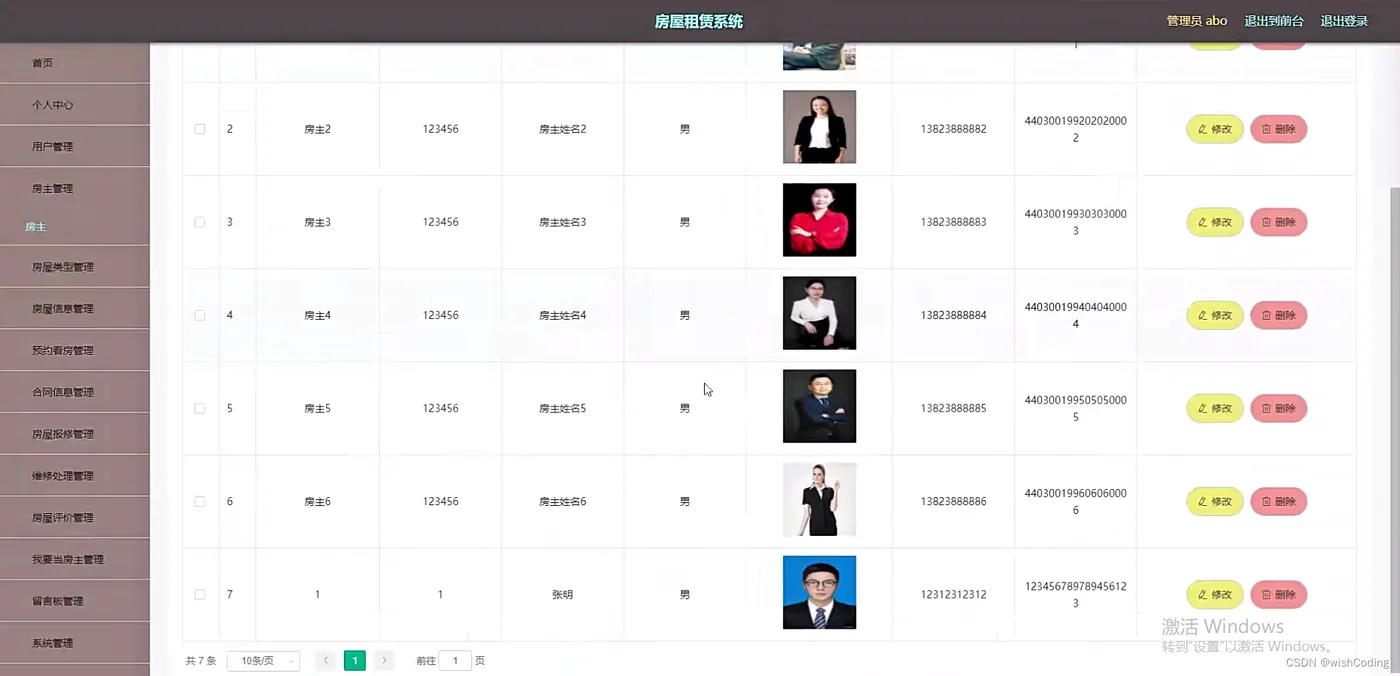The height and width of the screenshot is (676, 1400).
Task: Open the photo thumbnail of 房主3
Action: [819, 220]
